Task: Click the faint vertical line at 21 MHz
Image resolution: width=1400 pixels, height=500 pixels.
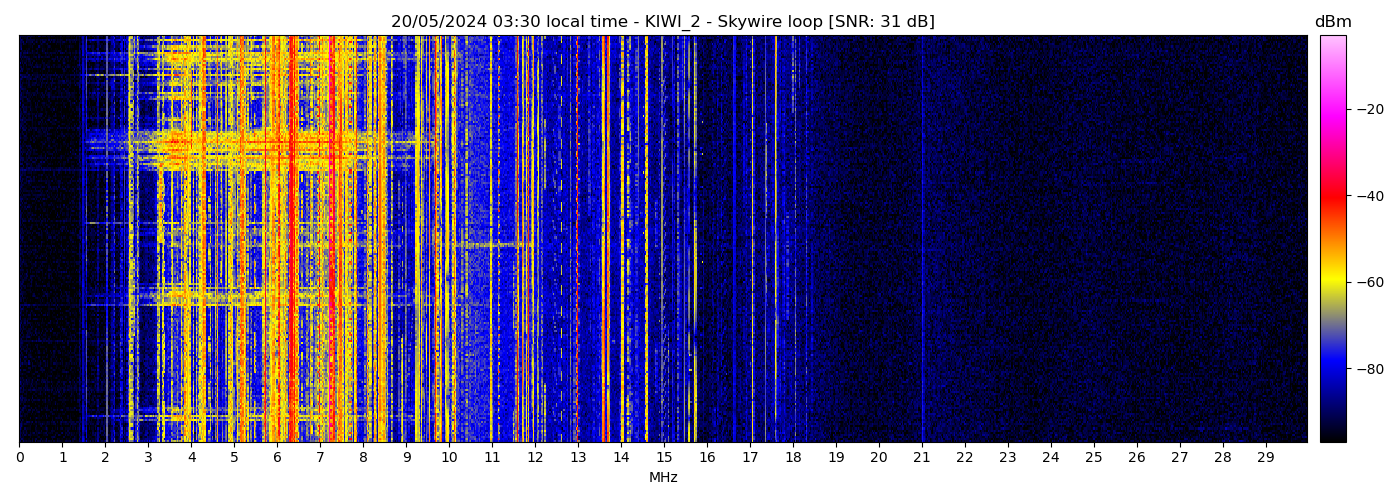Action: (x=922, y=240)
